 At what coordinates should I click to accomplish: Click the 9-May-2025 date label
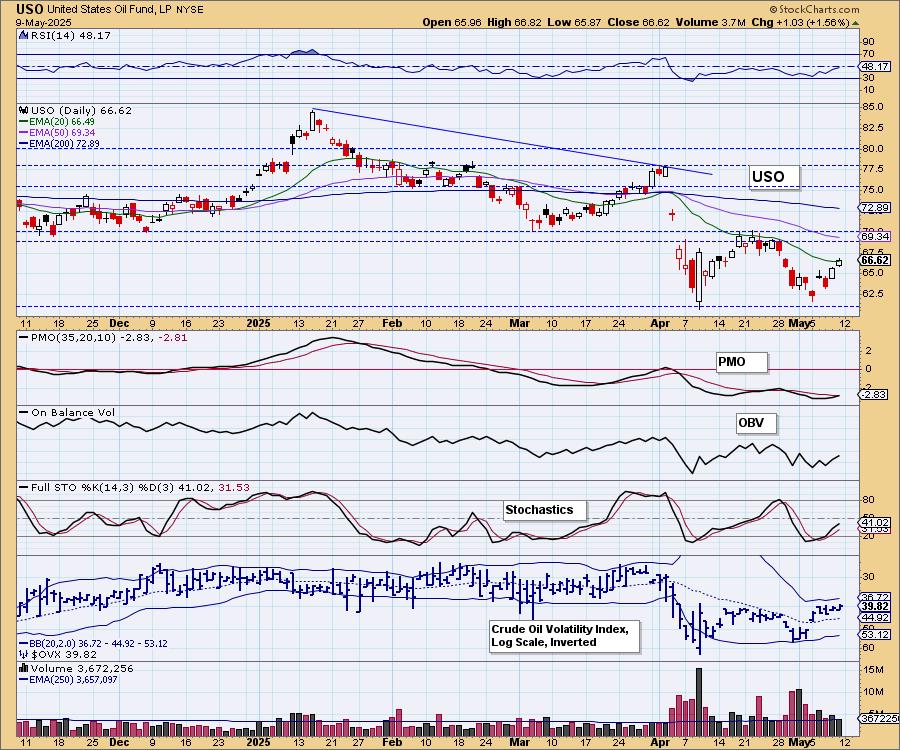point(44,22)
